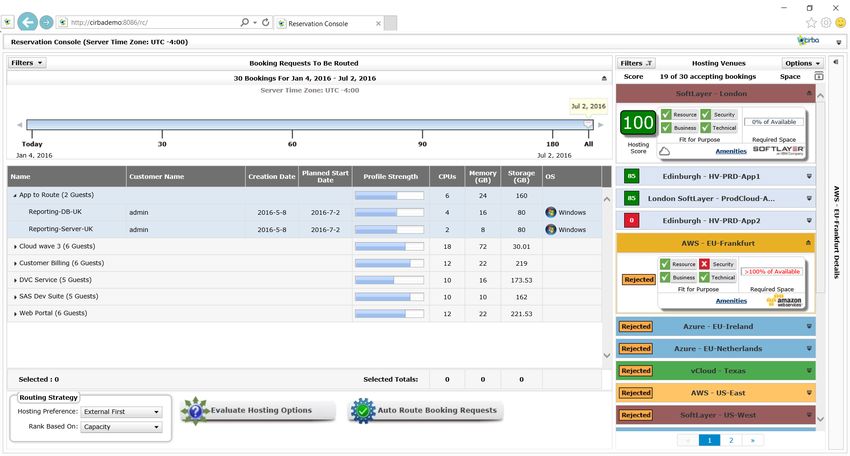
Task: Expand Cloud wave 3 group
Action: (x=15, y=247)
